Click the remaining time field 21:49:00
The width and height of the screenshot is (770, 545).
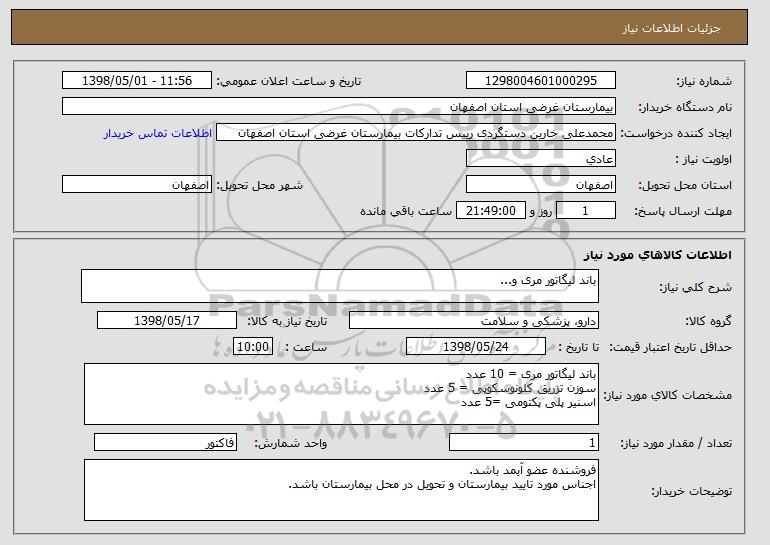click(x=491, y=211)
